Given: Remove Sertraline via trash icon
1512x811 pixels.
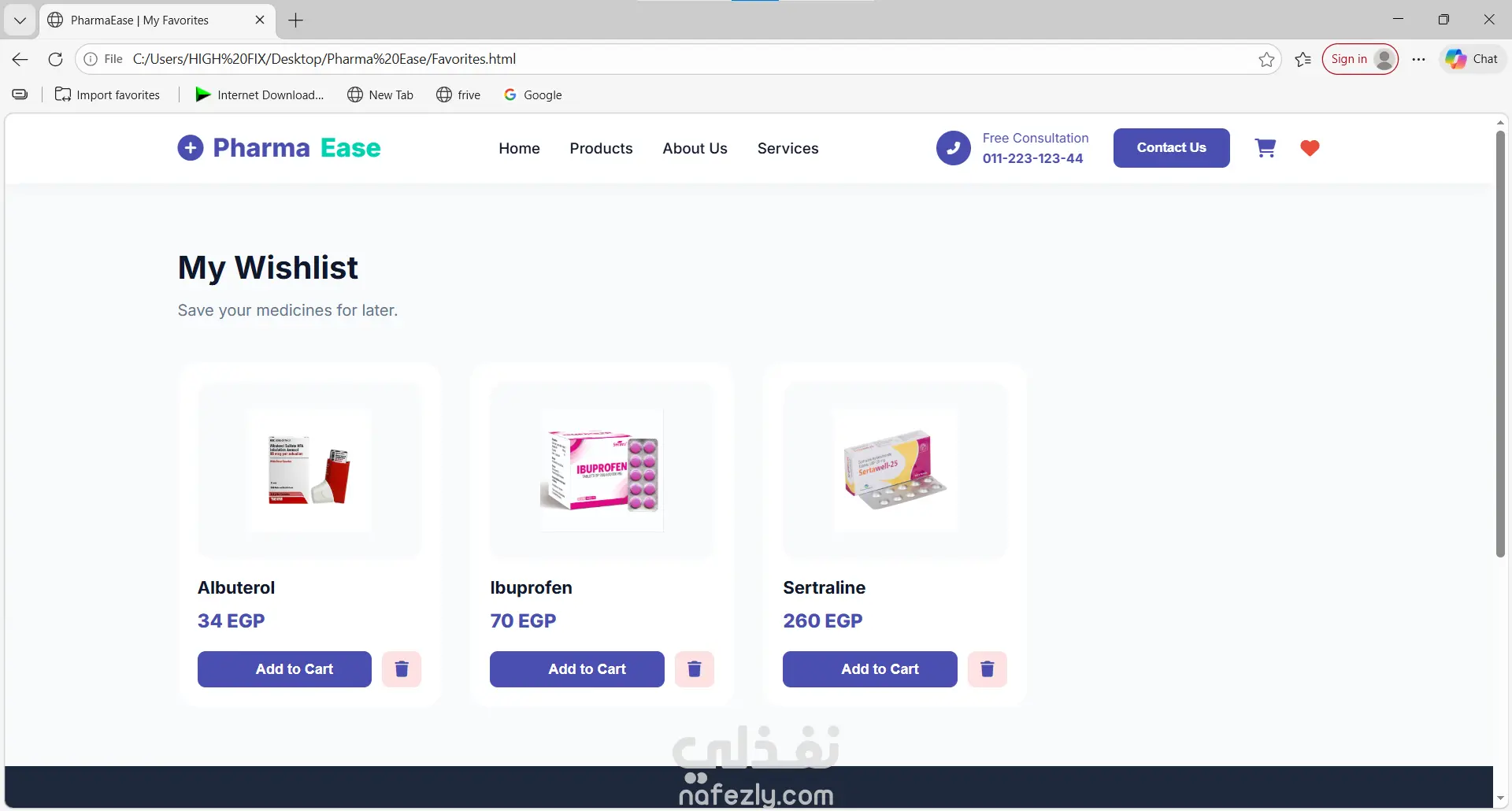Looking at the screenshot, I should coord(988,669).
